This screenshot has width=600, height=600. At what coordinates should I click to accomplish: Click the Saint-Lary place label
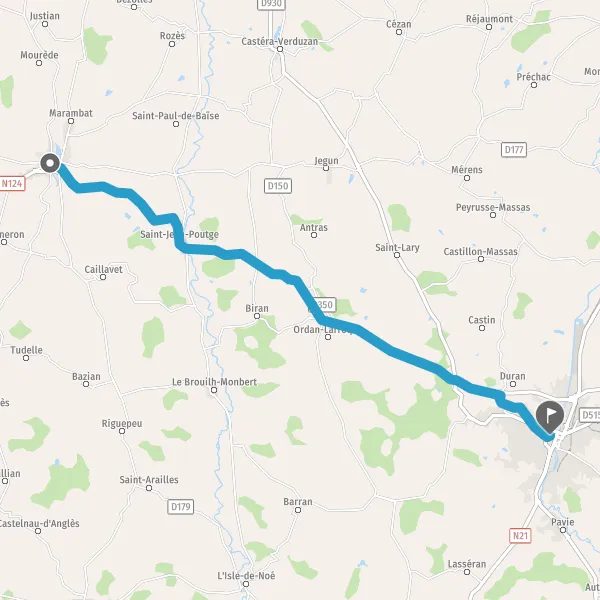tap(397, 248)
